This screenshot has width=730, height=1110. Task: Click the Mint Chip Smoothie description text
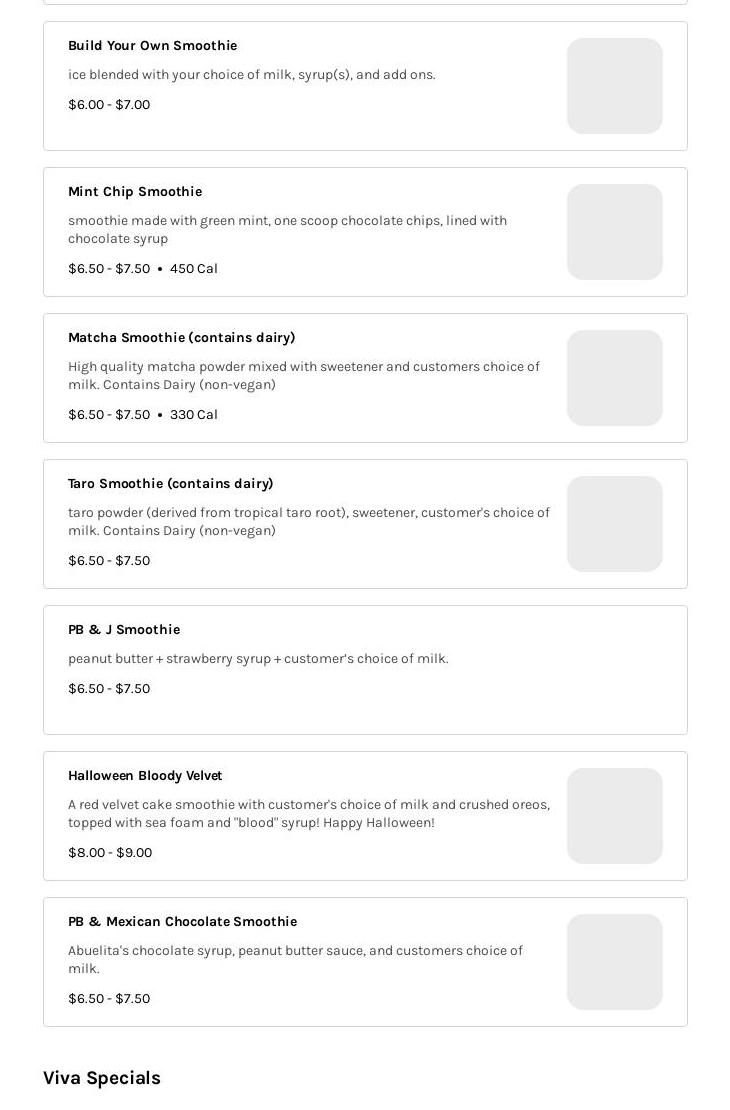click(287, 229)
